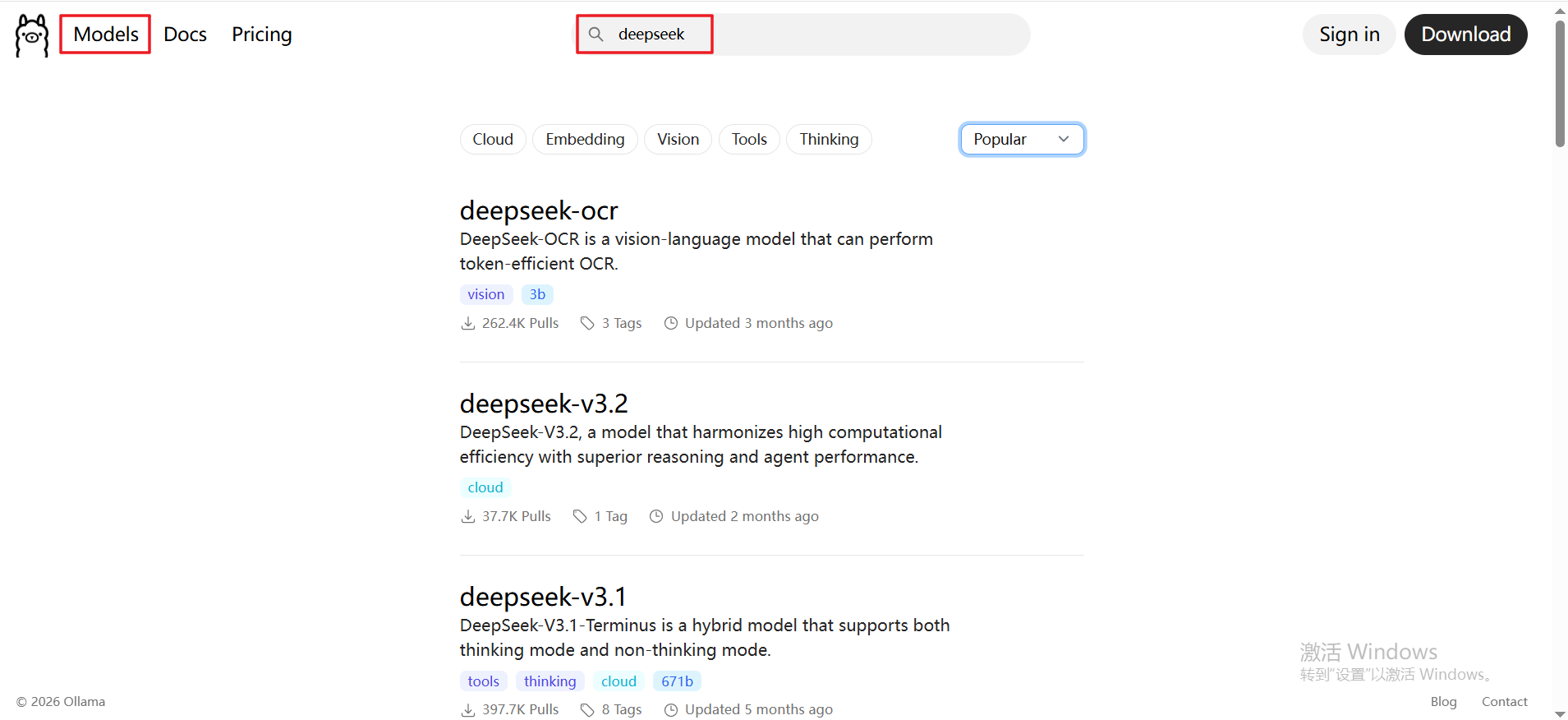The image size is (1568, 720).
Task: Click the DeepSeek-V3.2 description text
Action: click(701, 445)
